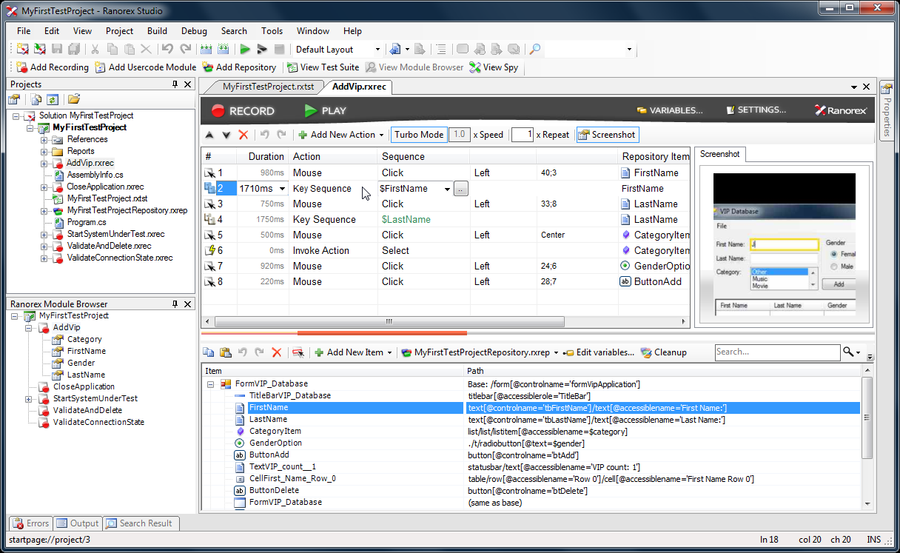900x553 pixels.
Task: Toggle Turbo Mode
Action: click(418, 135)
